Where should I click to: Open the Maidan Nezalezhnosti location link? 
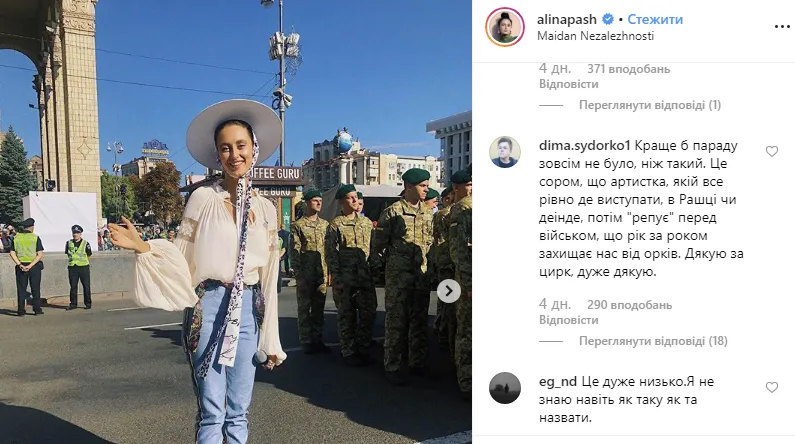click(x=595, y=36)
